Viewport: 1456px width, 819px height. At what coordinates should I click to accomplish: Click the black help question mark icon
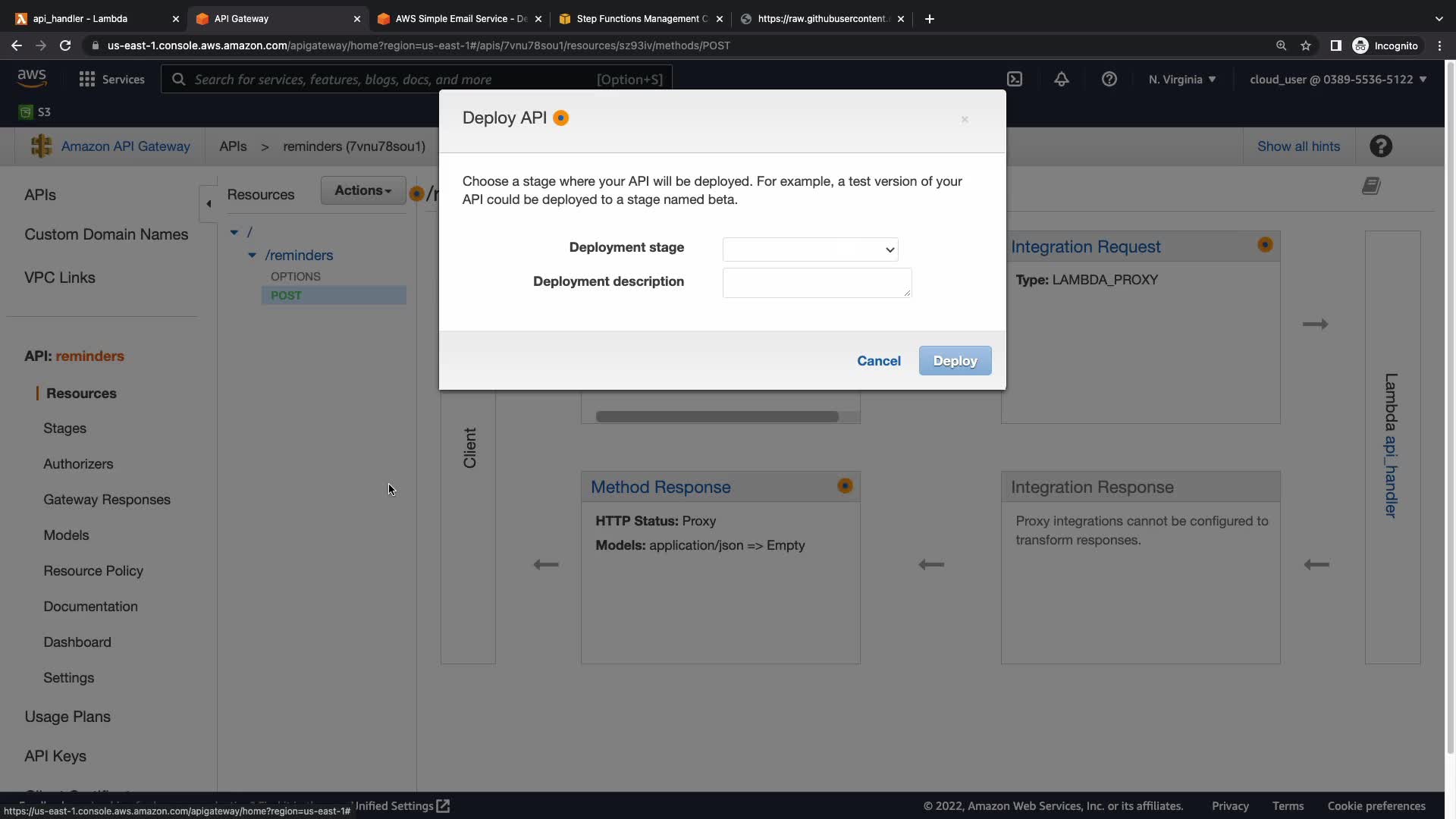click(1380, 146)
